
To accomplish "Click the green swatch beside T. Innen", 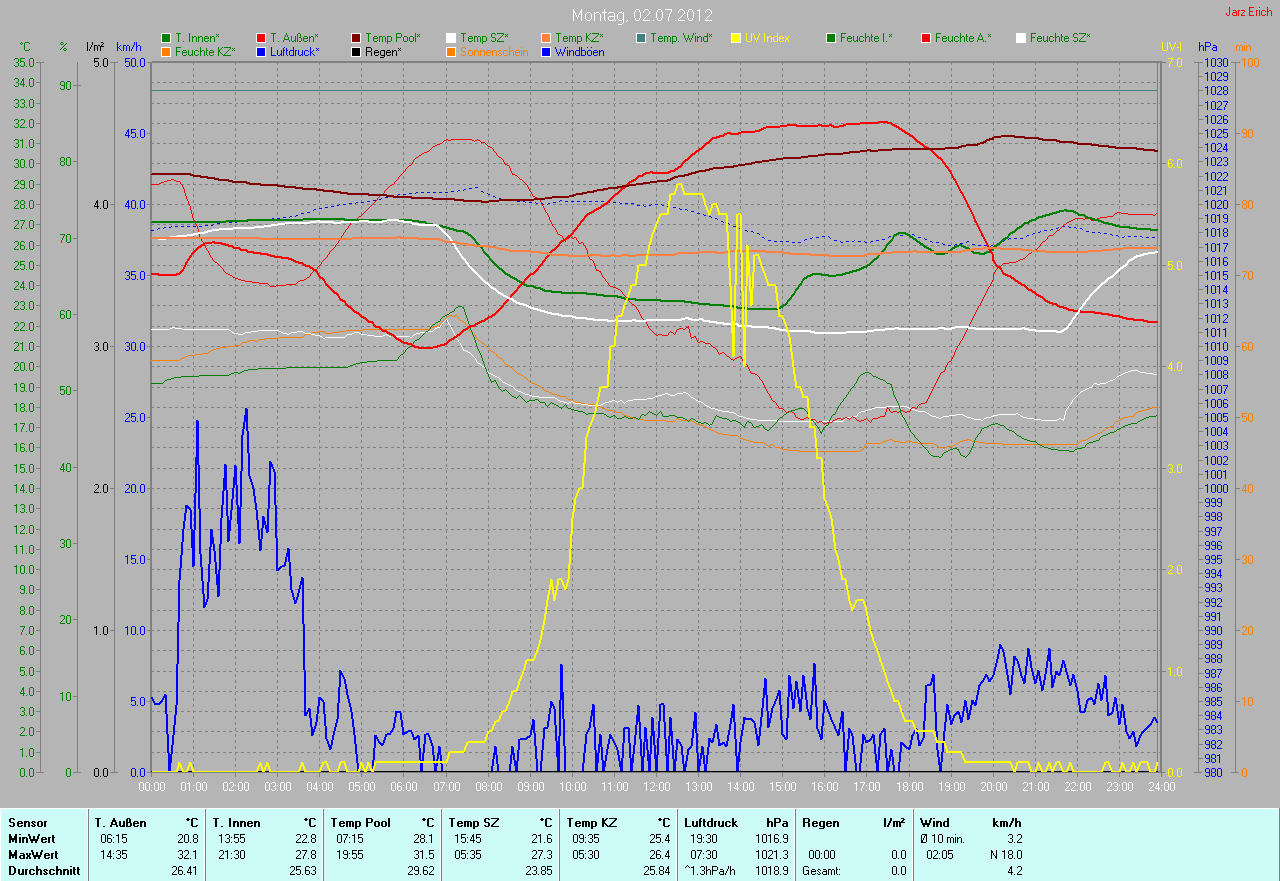I will 166,38.
